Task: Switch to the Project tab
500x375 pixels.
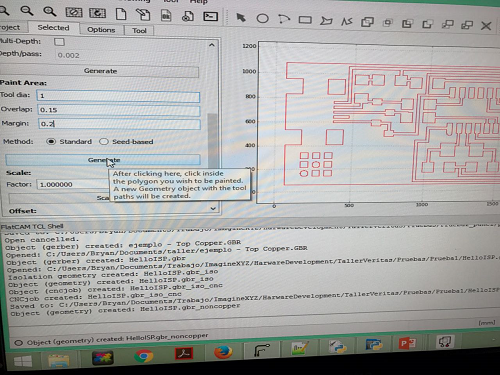Action: 10,27
